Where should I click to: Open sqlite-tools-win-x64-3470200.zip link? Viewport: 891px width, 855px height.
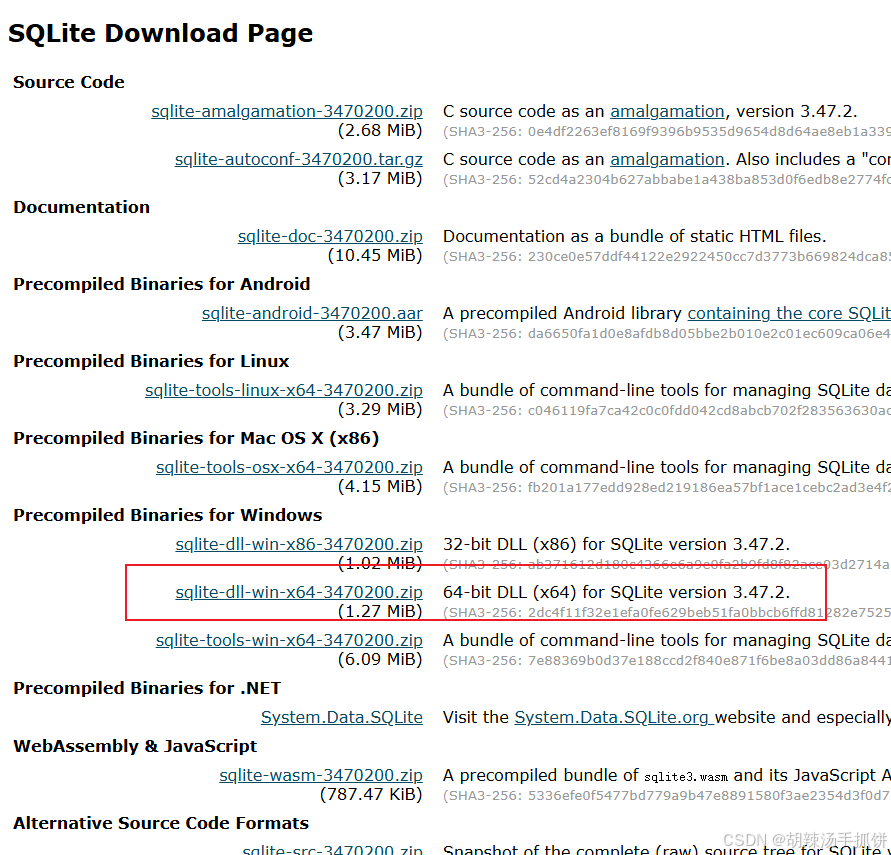click(289, 640)
